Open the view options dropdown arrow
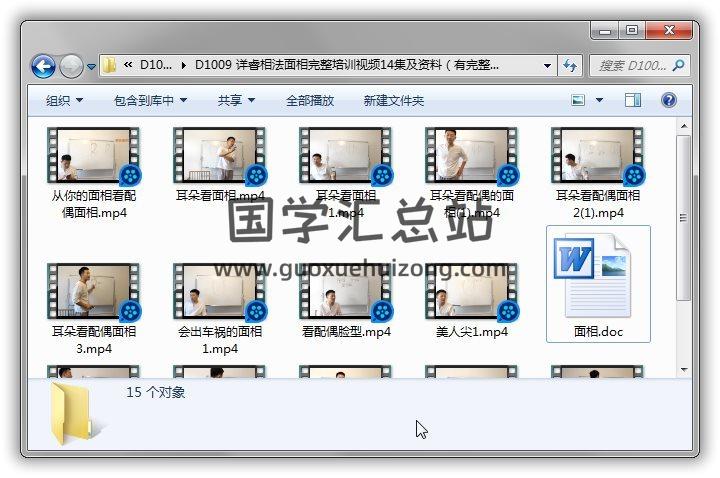The width and height of the screenshot is (720, 478). tap(599, 100)
